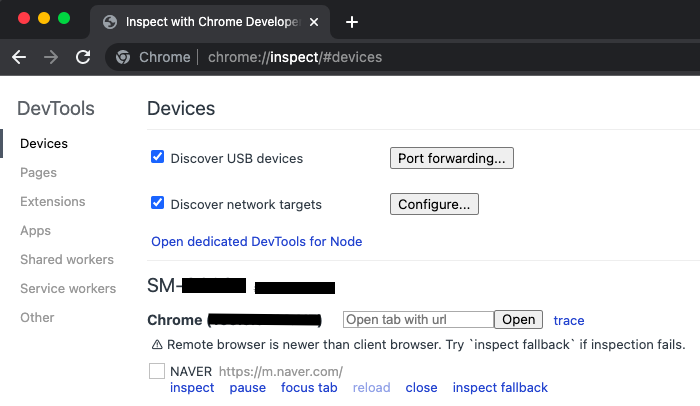
Task: Select the Inspect with Chrome Developer tab
Action: [210, 22]
